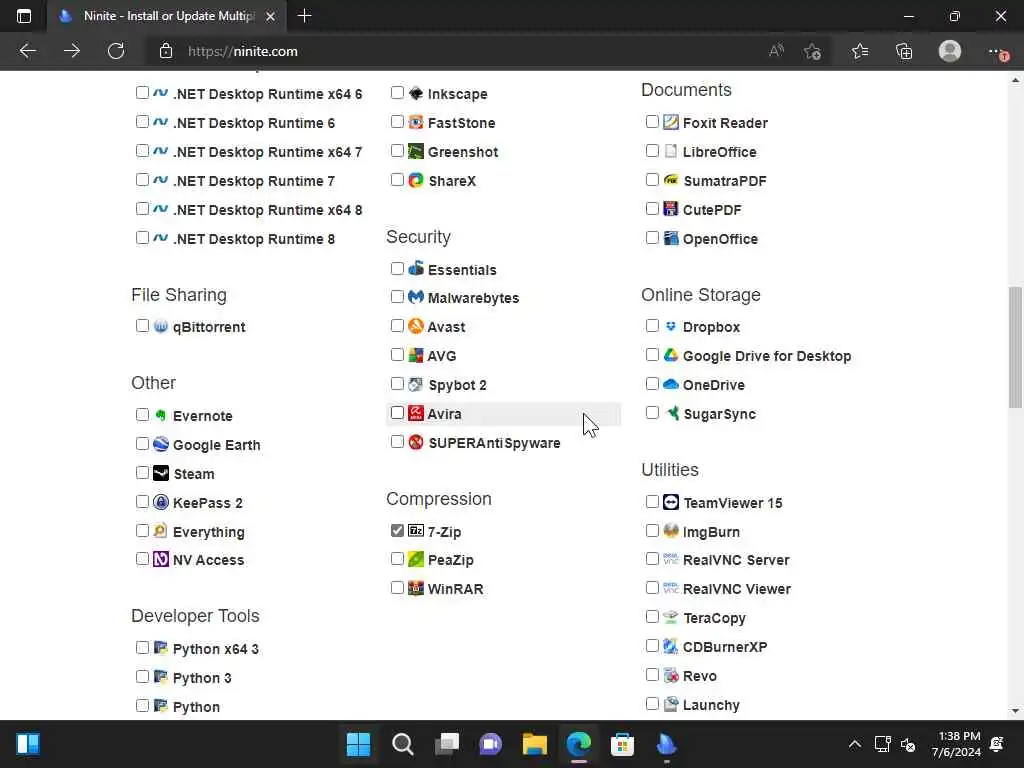Open taskbar Search
Viewport: 1024px width, 768px height.
[x=402, y=744]
